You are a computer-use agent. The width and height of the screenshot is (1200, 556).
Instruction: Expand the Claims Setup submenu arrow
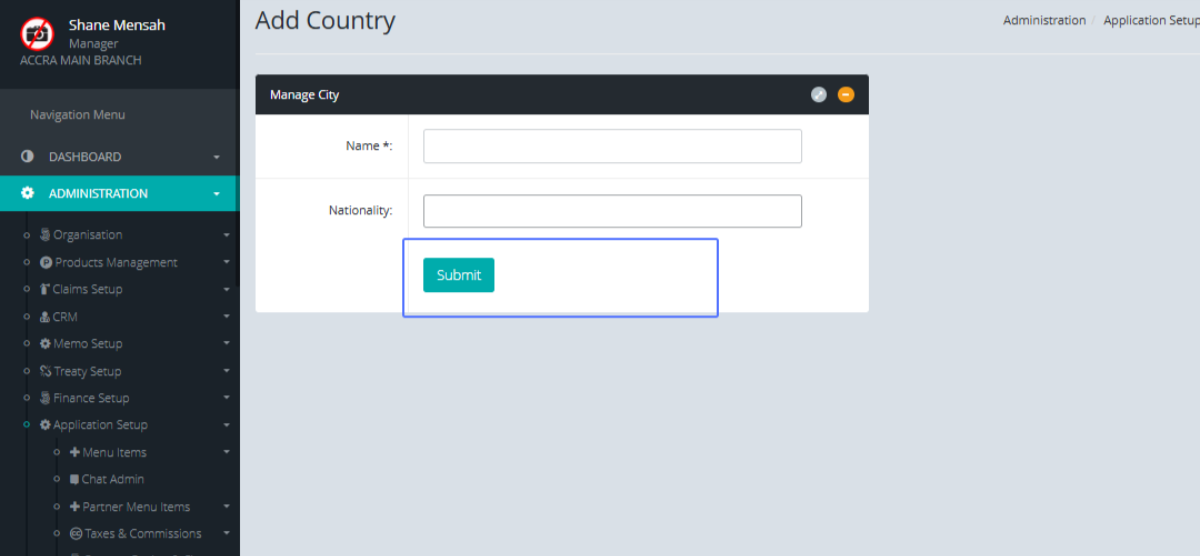[x=226, y=290]
